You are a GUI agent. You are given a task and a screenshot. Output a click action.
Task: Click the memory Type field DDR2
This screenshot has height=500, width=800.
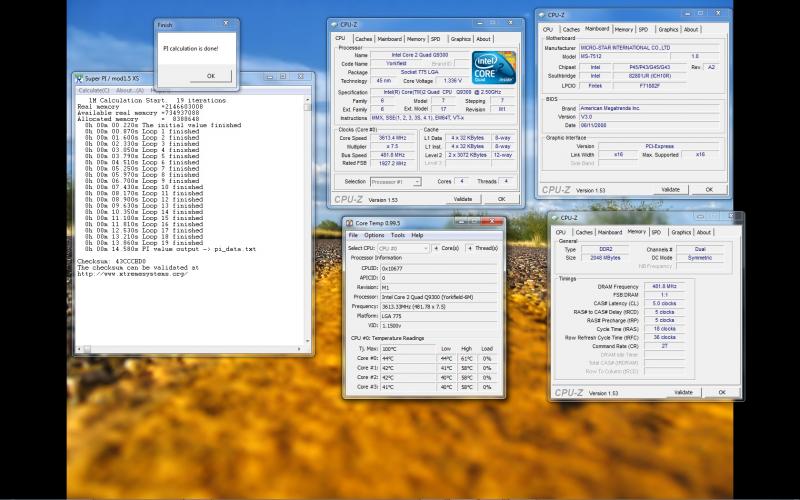[x=605, y=249]
